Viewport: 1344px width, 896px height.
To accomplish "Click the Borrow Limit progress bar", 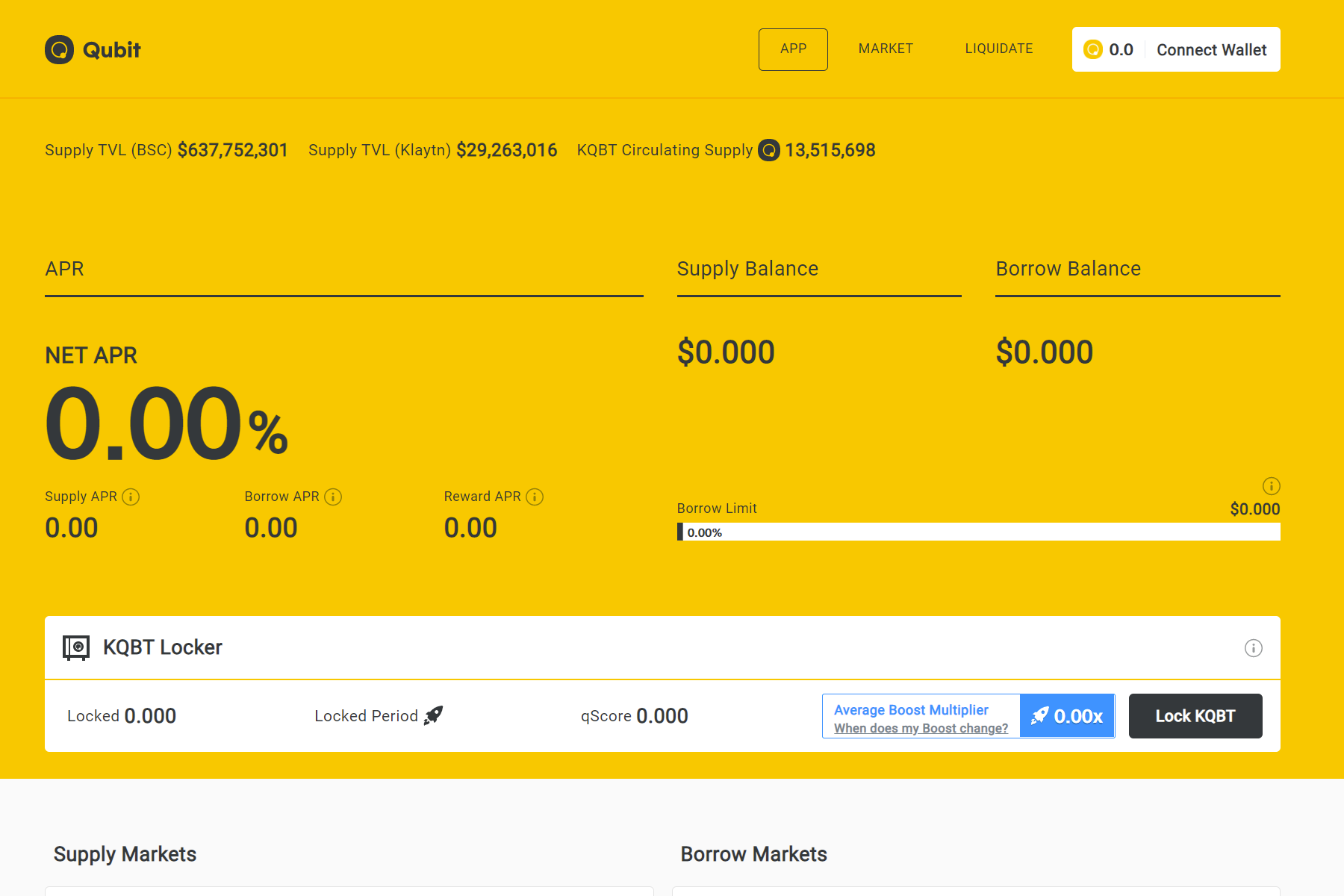I will click(978, 532).
